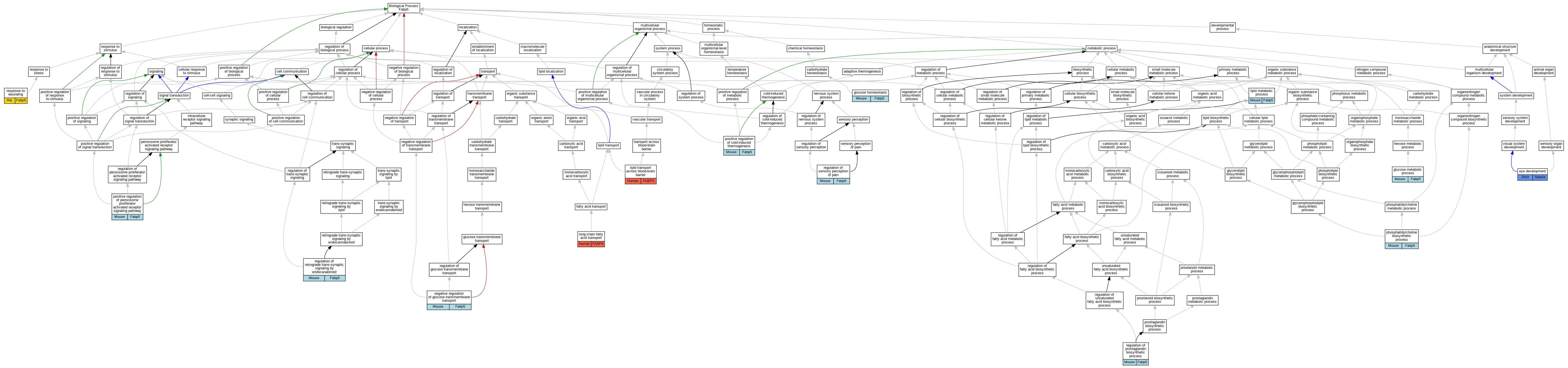Select the 'system development' node
This screenshot has height=368, width=1568.
coord(1516,95)
